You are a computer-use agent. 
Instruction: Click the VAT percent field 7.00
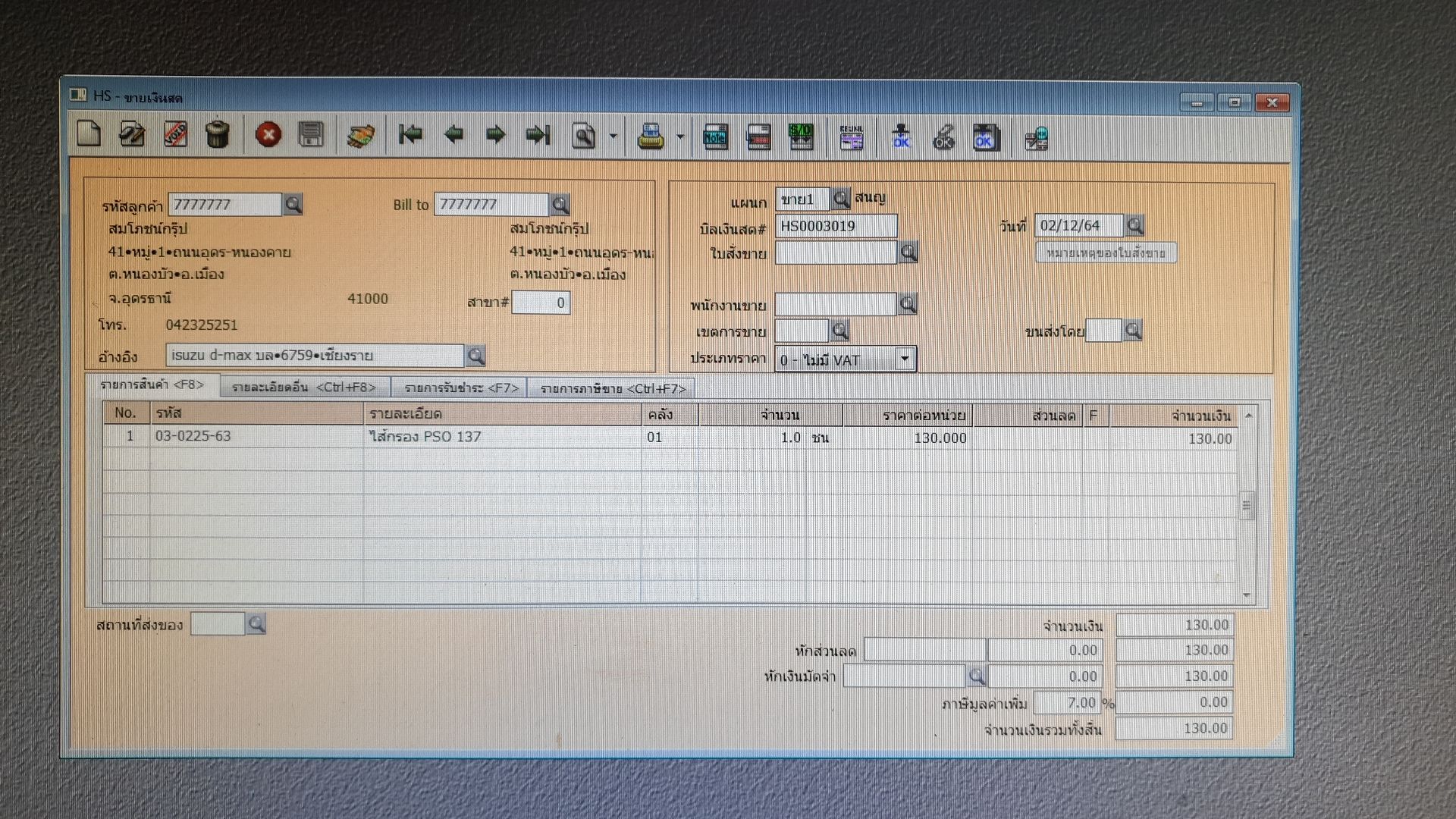coord(1067,703)
